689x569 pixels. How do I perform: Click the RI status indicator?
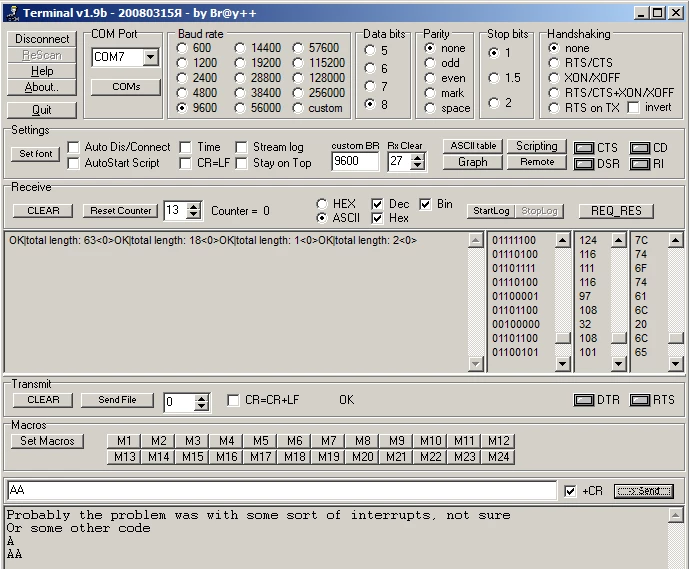[640, 164]
